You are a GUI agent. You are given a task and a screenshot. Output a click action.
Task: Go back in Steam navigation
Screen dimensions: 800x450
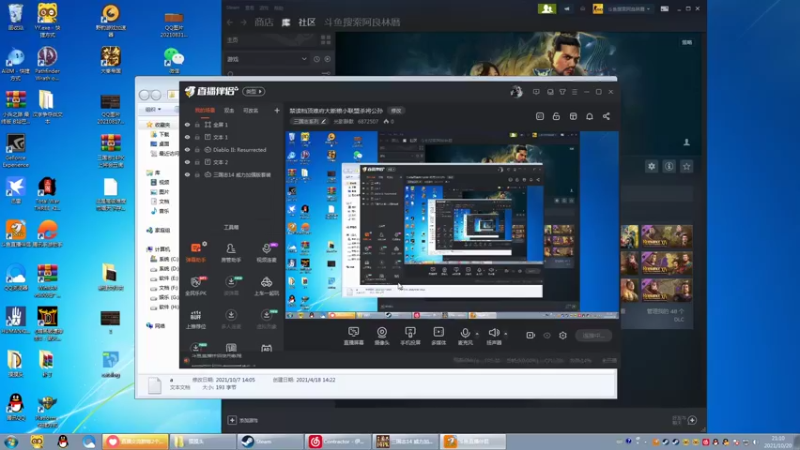tap(230, 22)
